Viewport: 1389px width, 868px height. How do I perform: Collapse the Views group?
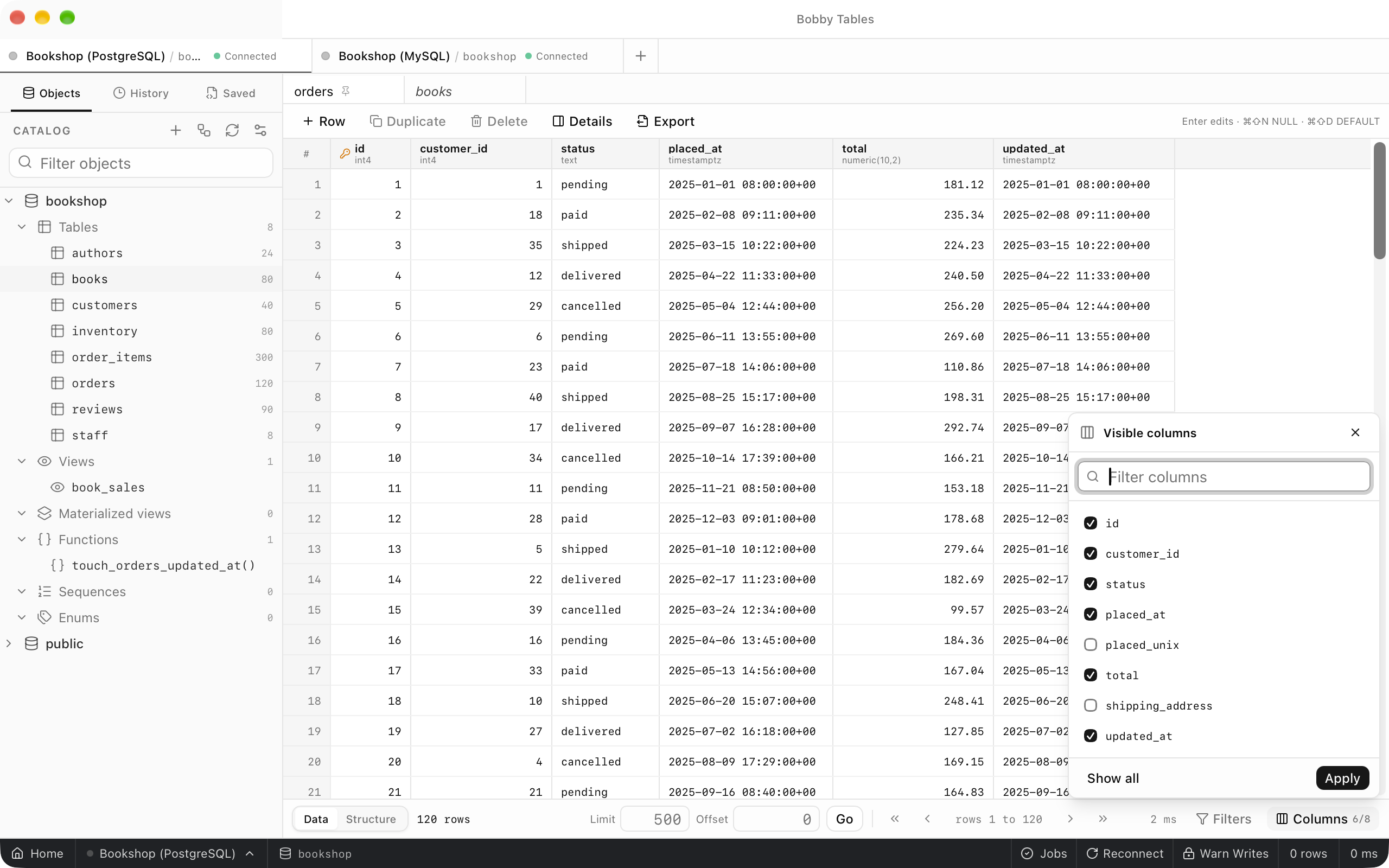pos(22,461)
